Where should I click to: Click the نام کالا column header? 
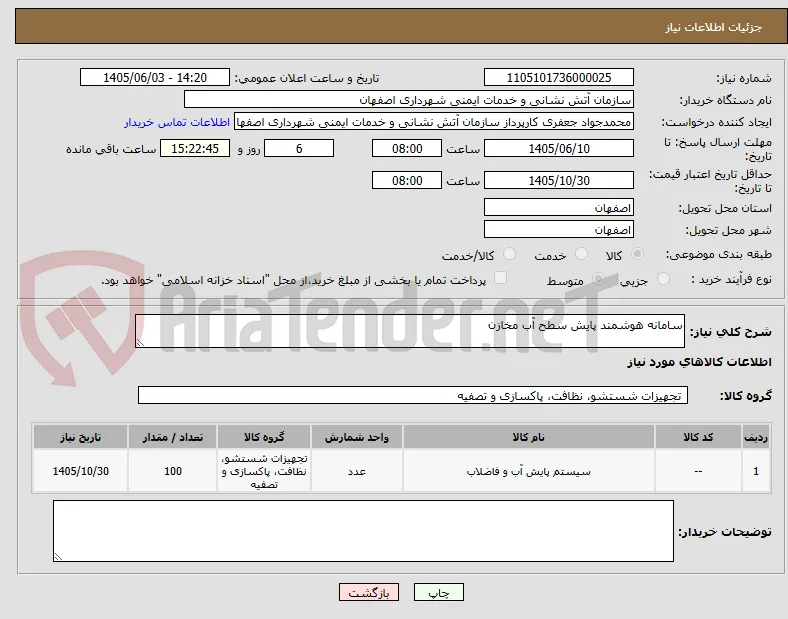(529, 437)
